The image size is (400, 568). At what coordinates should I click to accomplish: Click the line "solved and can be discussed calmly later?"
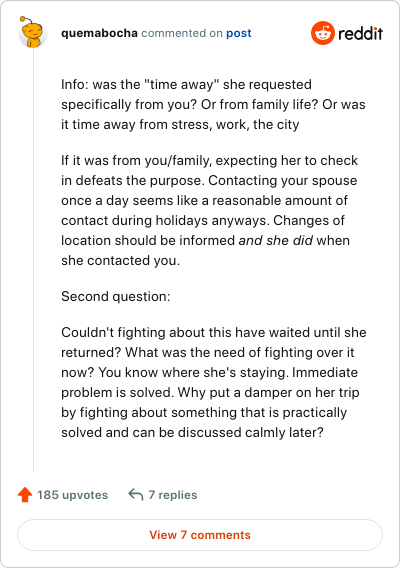(192, 433)
